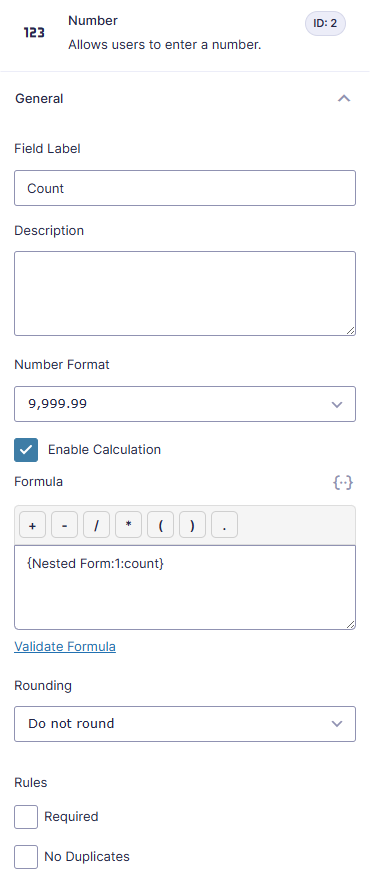Click the Validate Formula link
This screenshot has width=370, height=880.
point(65,647)
